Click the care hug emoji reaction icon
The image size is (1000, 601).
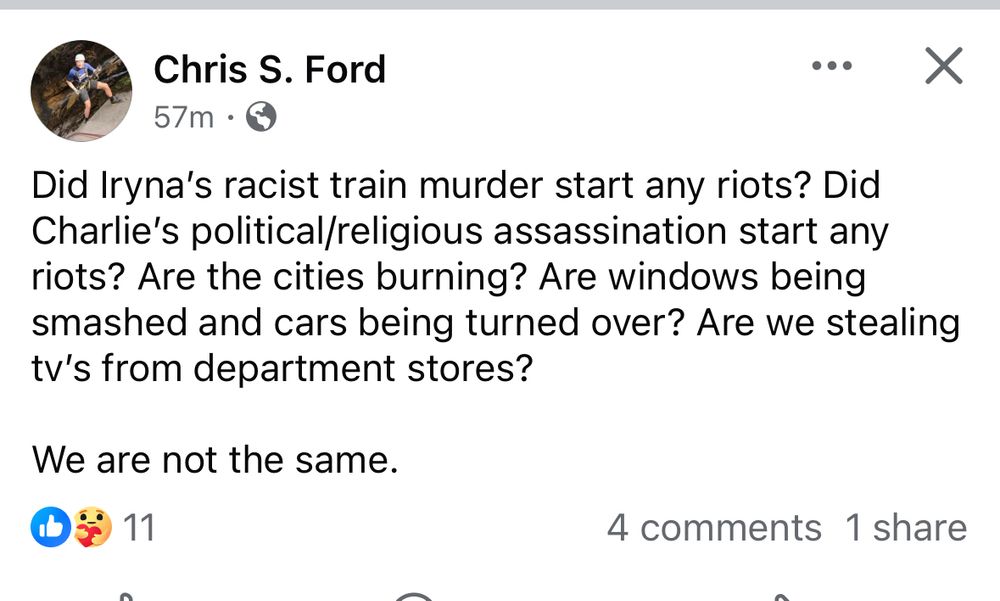click(x=92, y=527)
